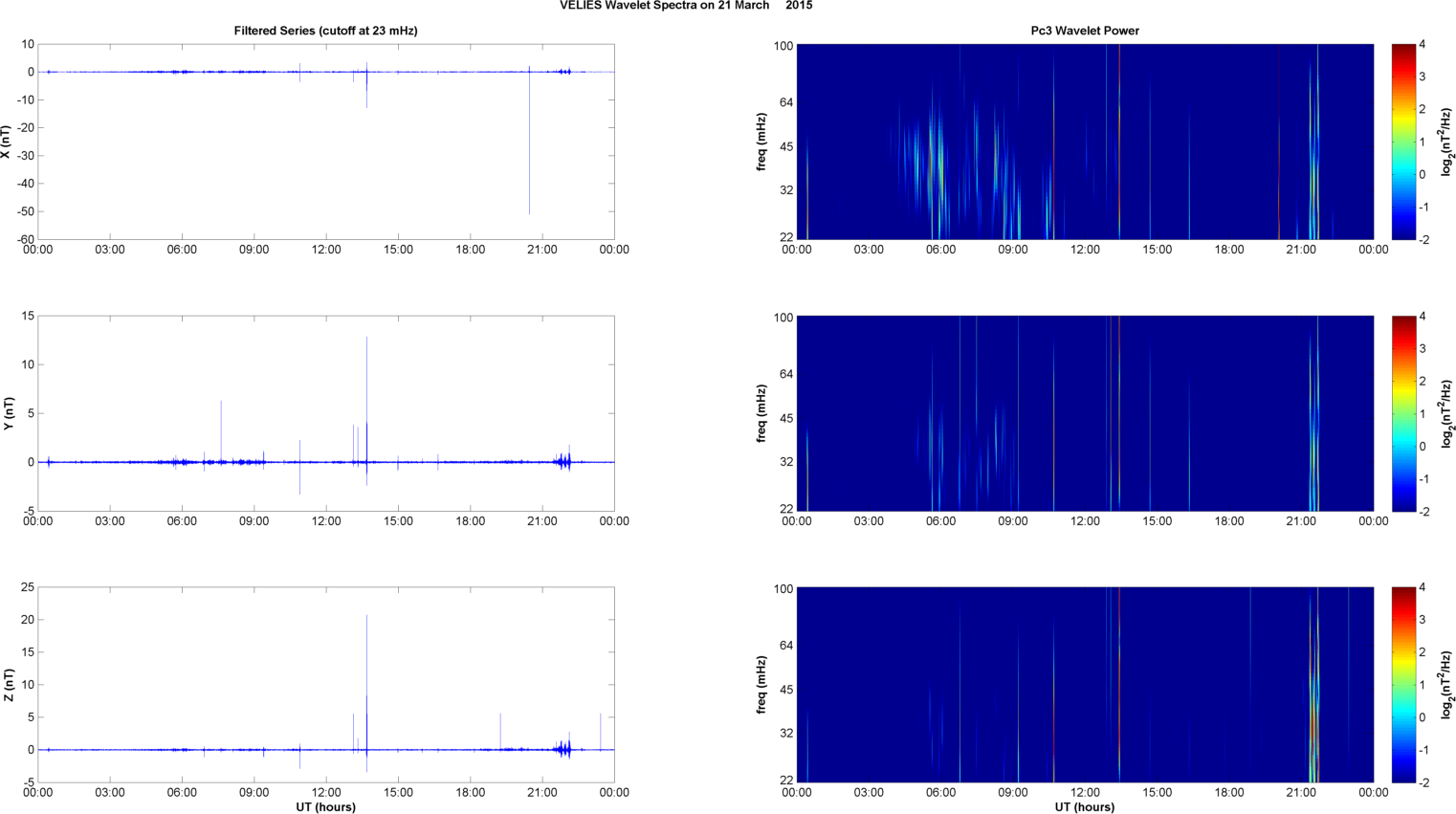Click the "Y (nT)" axis label

coord(9,413)
